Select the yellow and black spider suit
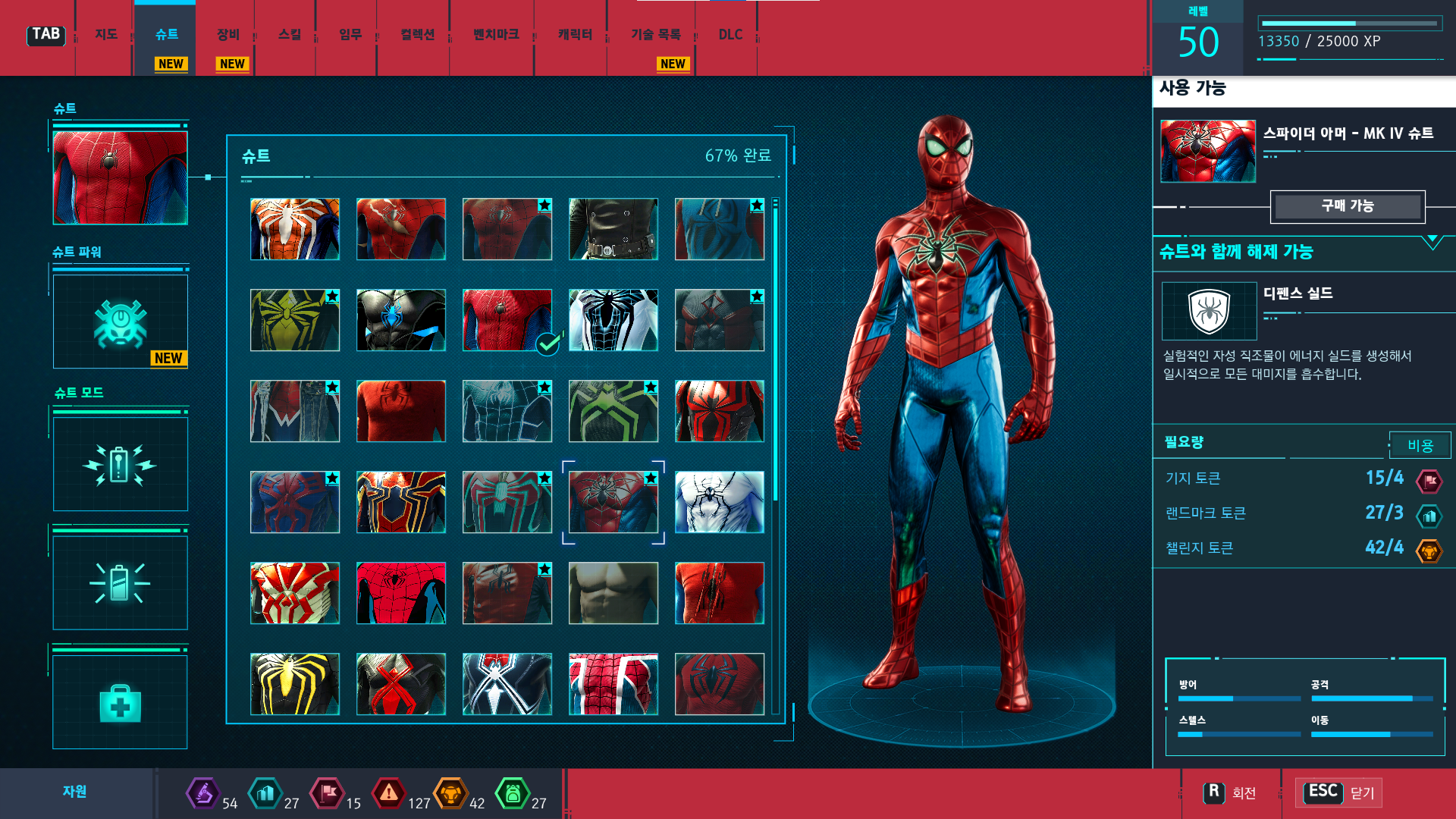1456x819 pixels. click(x=295, y=684)
